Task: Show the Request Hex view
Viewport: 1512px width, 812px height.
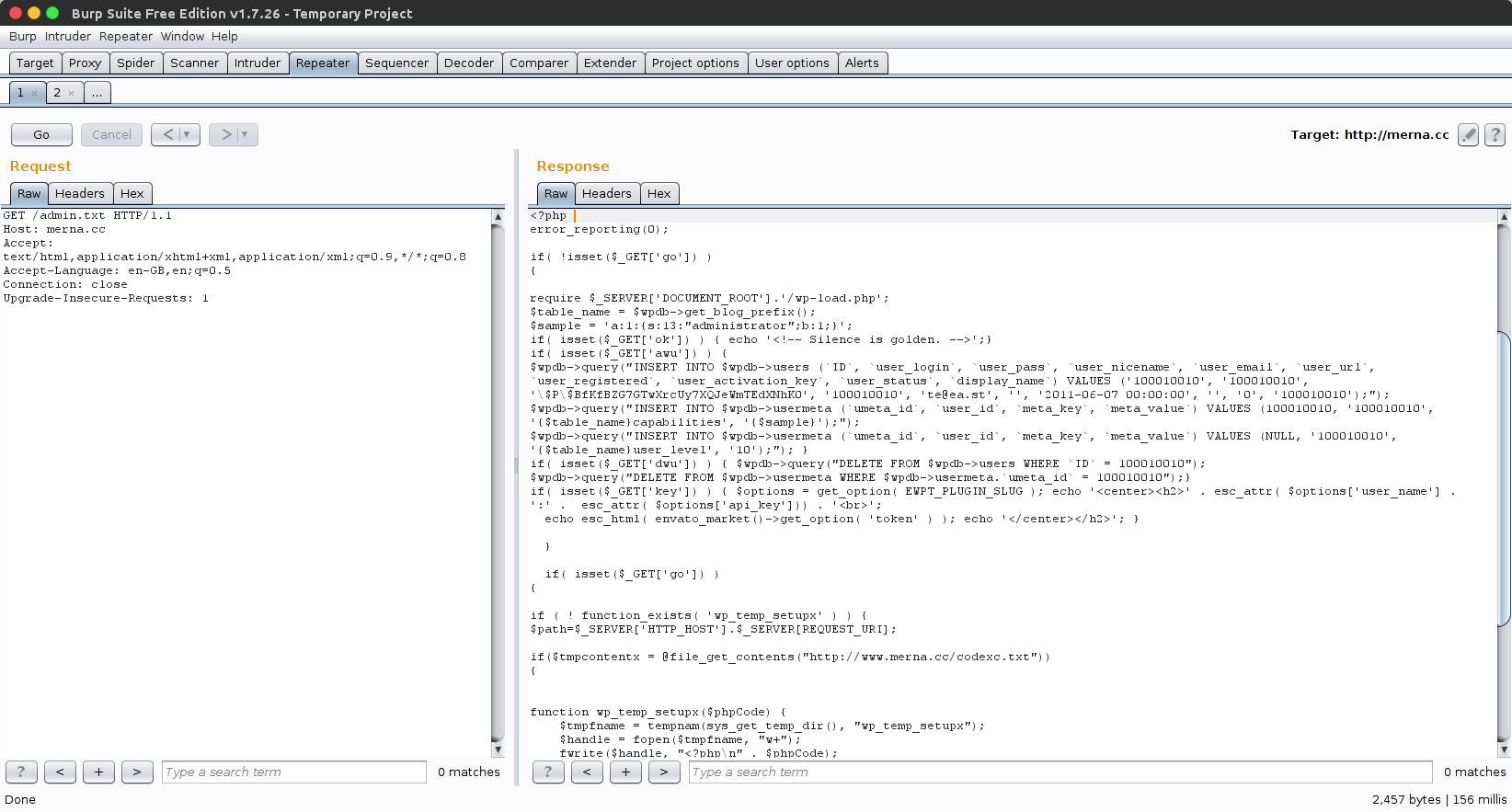Action: 132,193
